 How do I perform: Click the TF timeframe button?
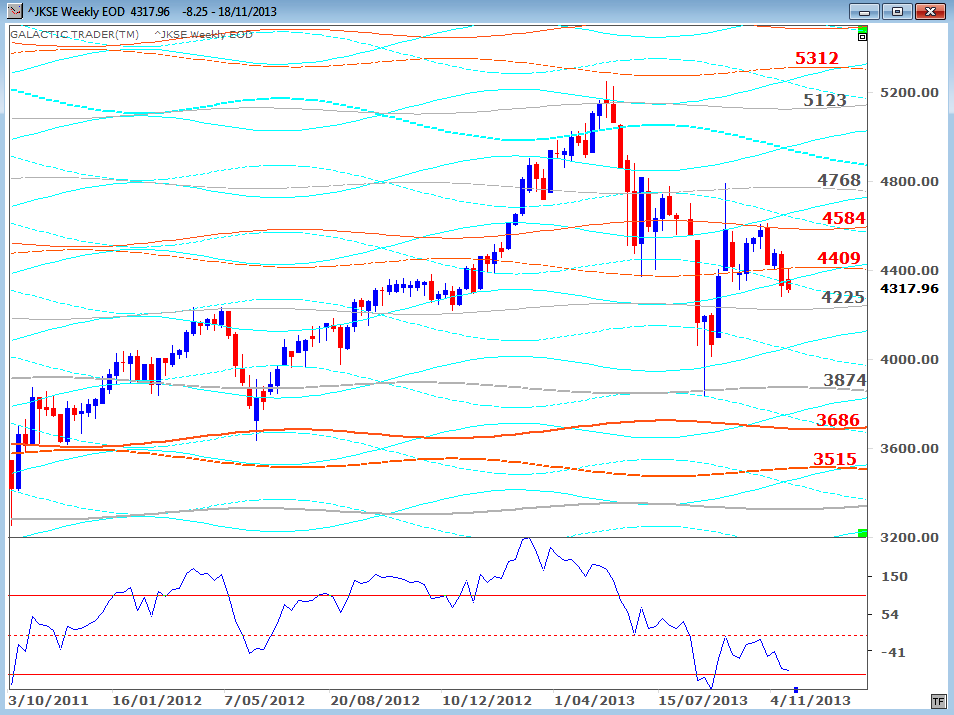click(938, 701)
